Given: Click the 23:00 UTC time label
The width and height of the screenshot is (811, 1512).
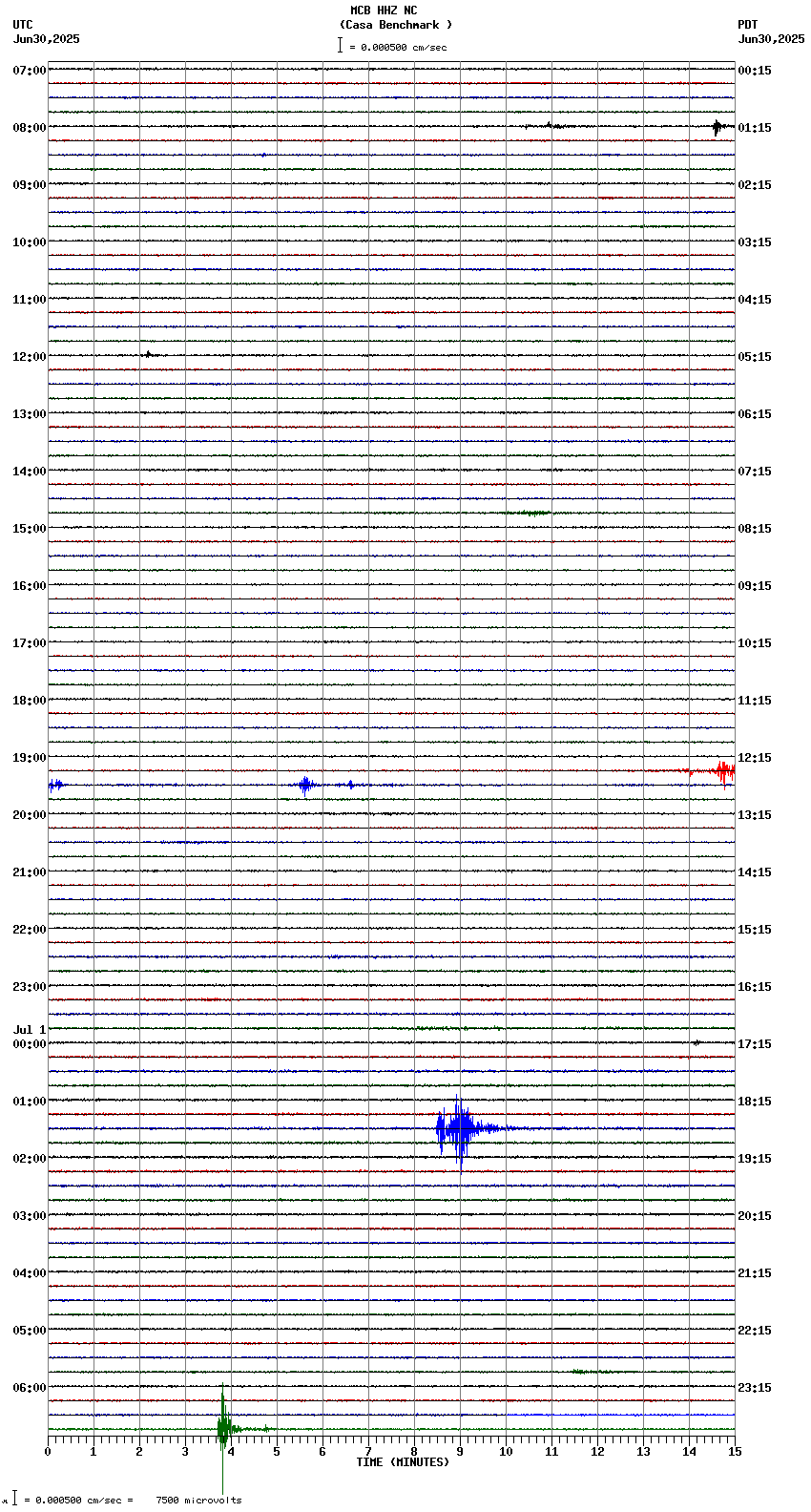Looking at the screenshot, I should tap(30, 987).
